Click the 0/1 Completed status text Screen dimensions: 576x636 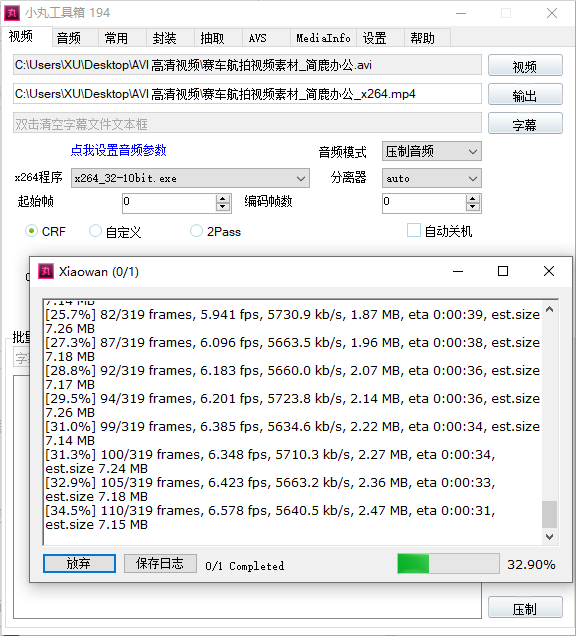[245, 566]
